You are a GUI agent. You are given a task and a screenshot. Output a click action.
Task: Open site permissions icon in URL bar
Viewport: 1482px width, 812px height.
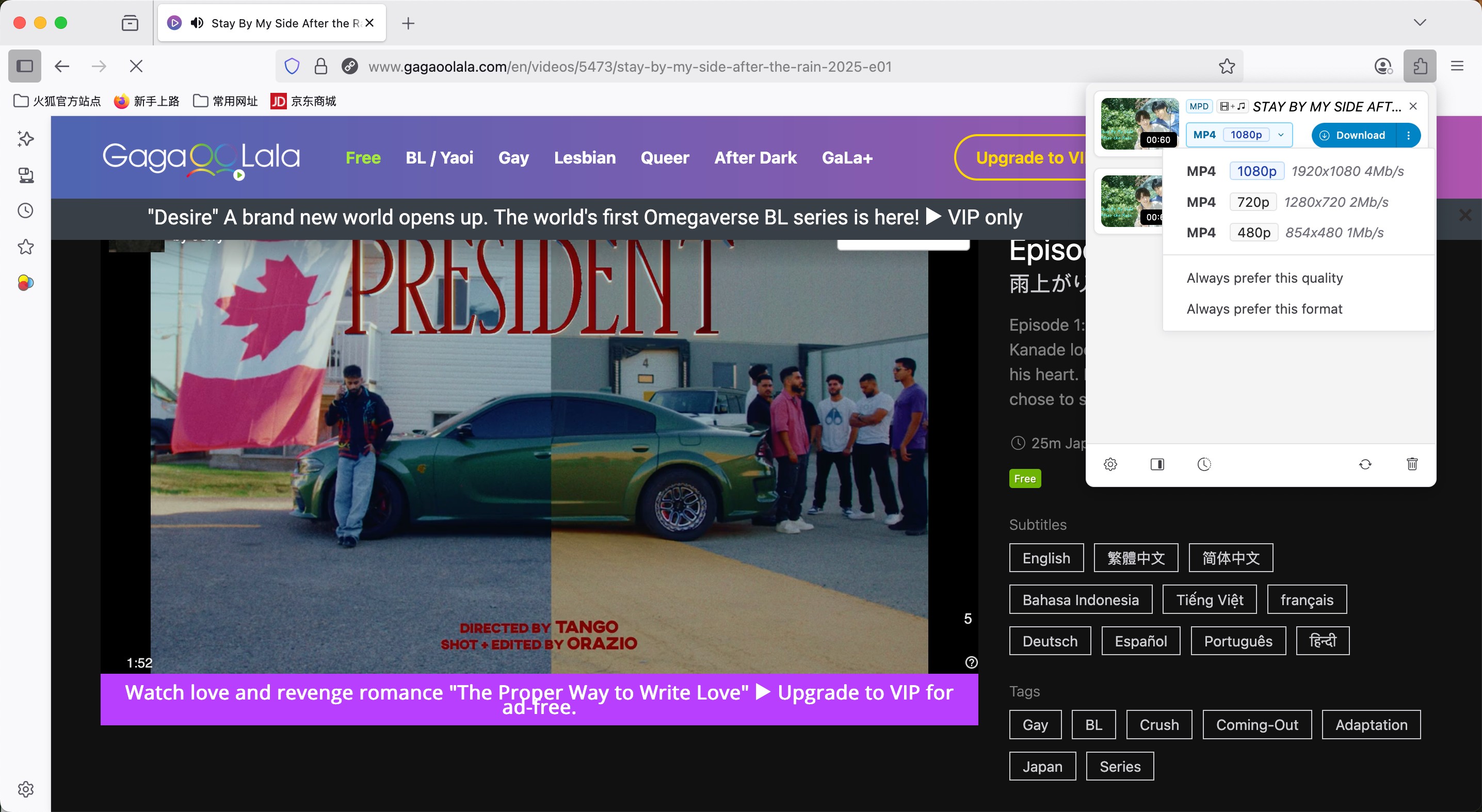[x=350, y=67]
